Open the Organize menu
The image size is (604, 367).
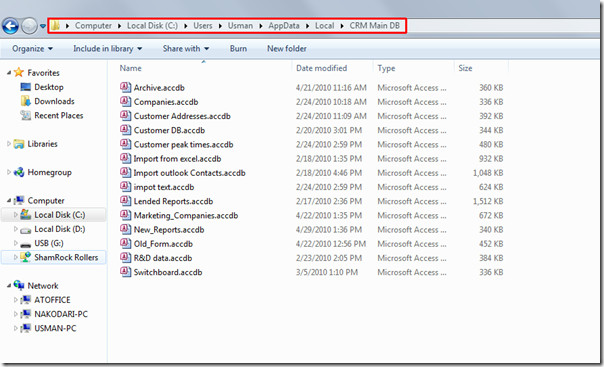pyautogui.click(x=32, y=49)
